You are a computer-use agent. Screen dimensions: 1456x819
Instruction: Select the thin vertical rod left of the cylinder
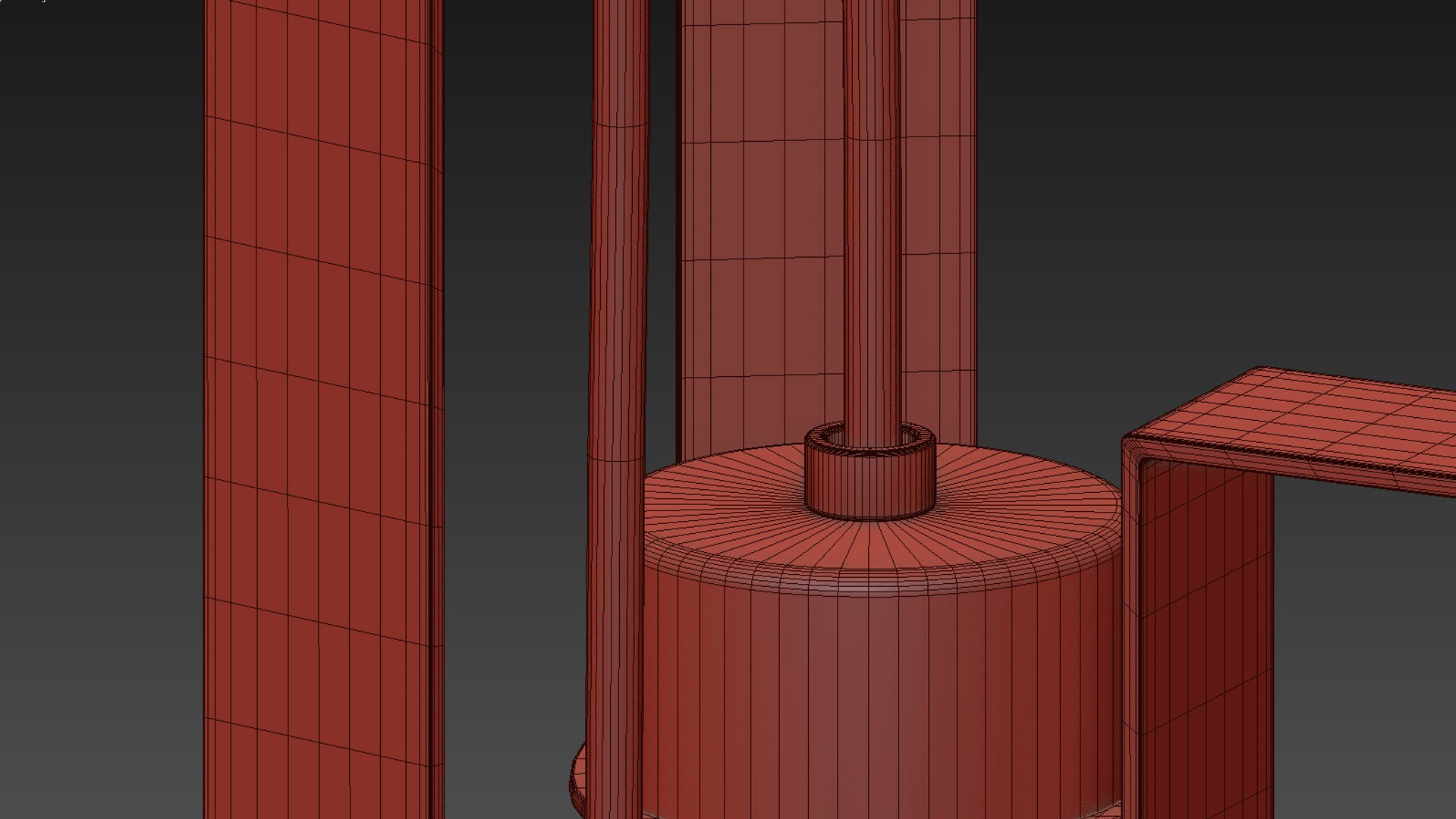618,409
